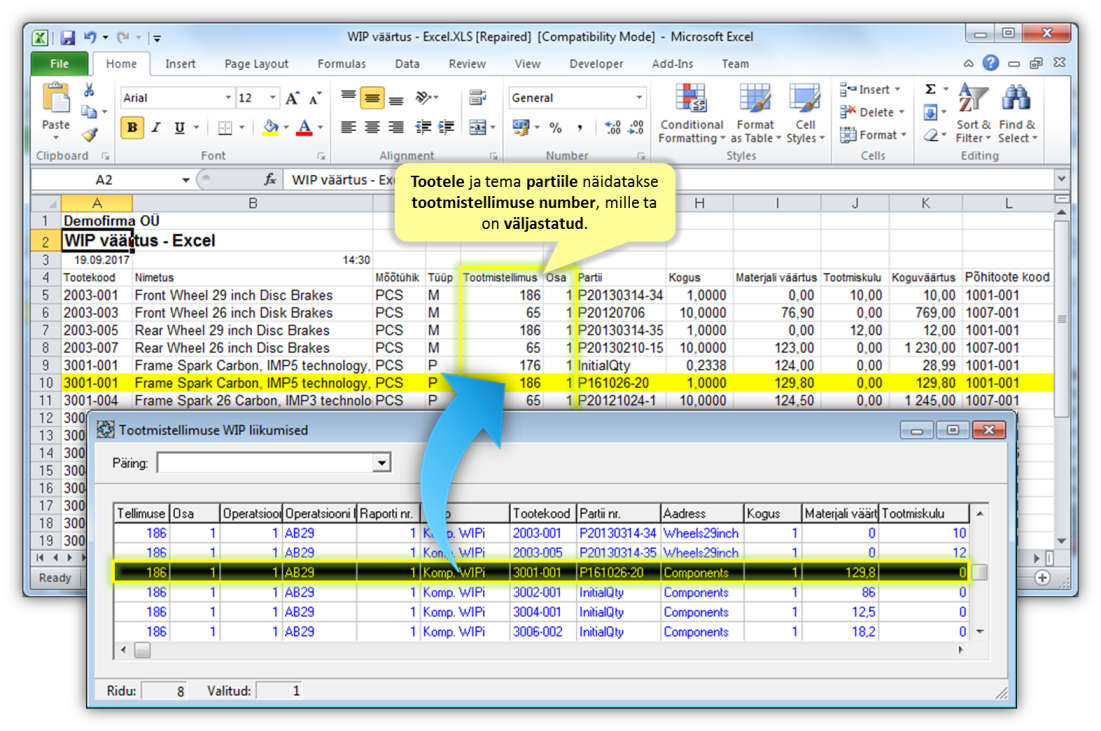Click the Format Painter brush icon
Viewport: 1101px width, 731px height.
pos(89,134)
